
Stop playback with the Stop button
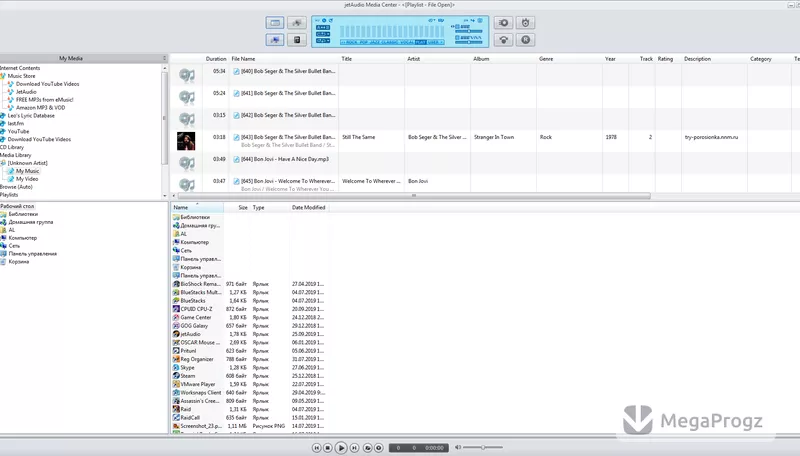(x=328, y=448)
